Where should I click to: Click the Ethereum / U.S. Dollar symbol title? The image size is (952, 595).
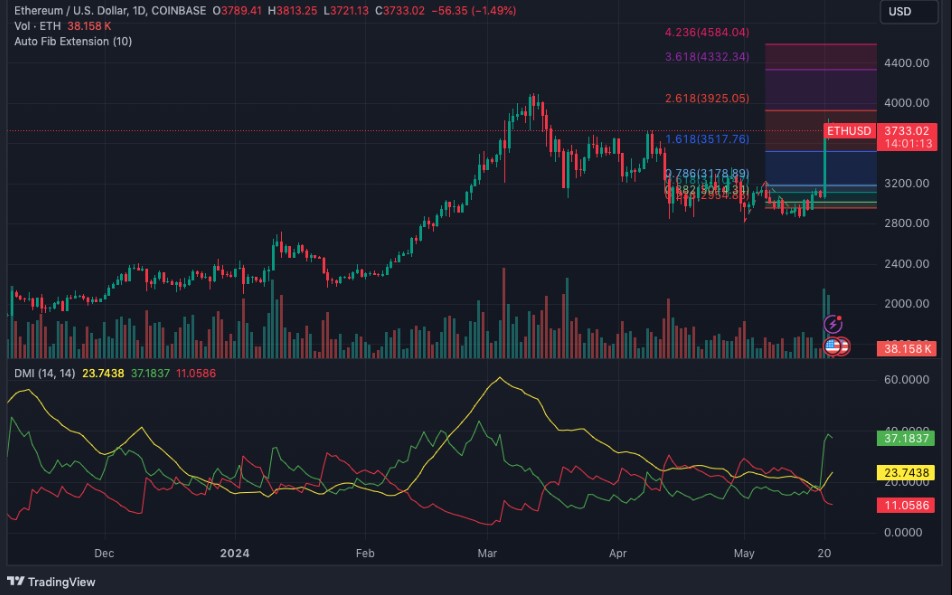point(110,11)
